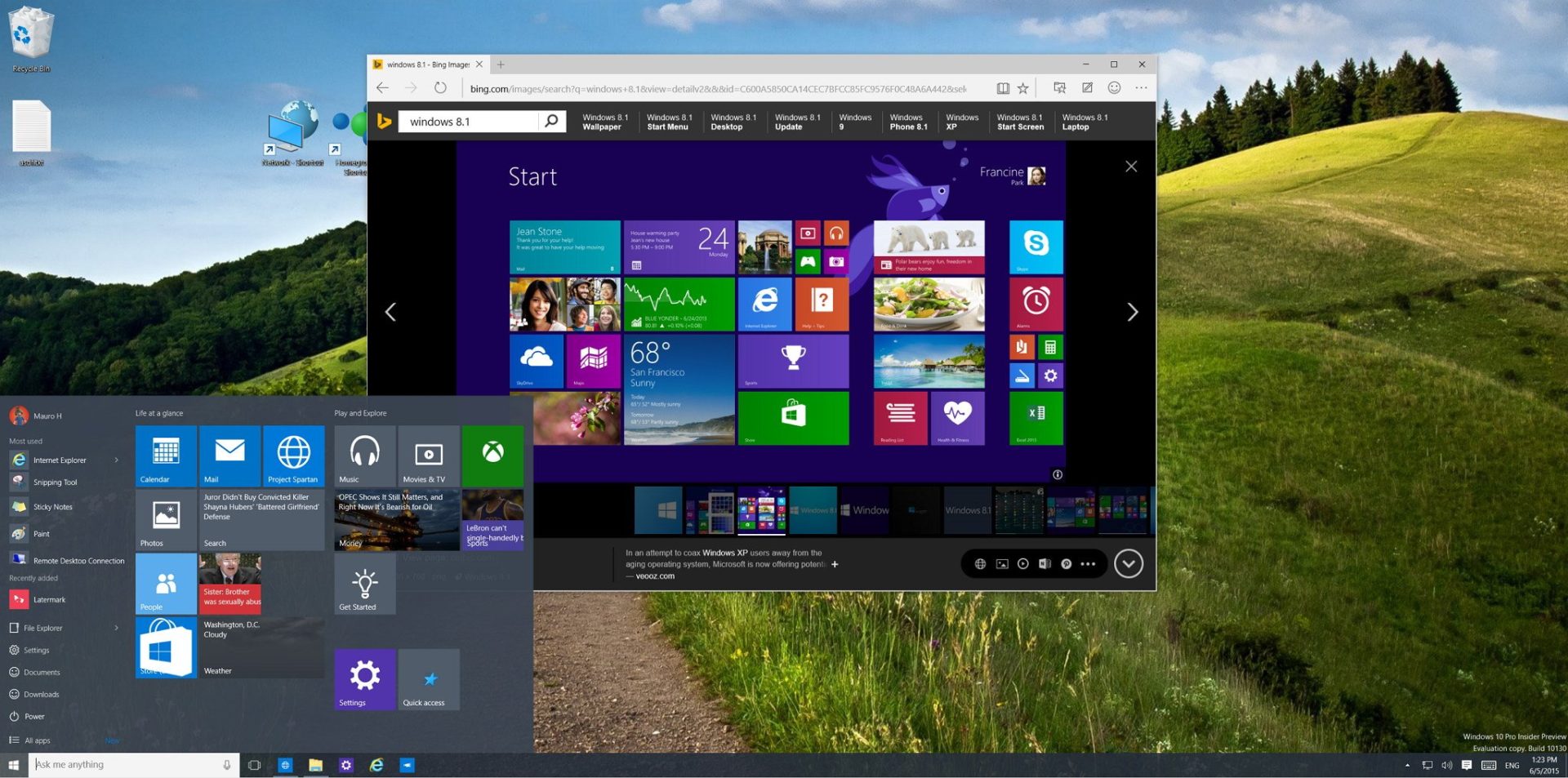This screenshot has width=1568, height=778.
Task: Open the Xbox tile
Action: (x=492, y=456)
